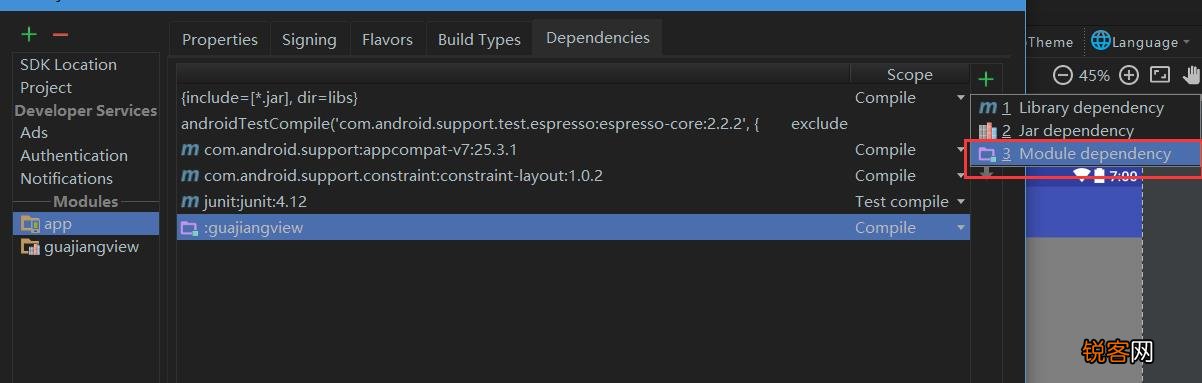Select the constraint-layout dependency row

(573, 176)
